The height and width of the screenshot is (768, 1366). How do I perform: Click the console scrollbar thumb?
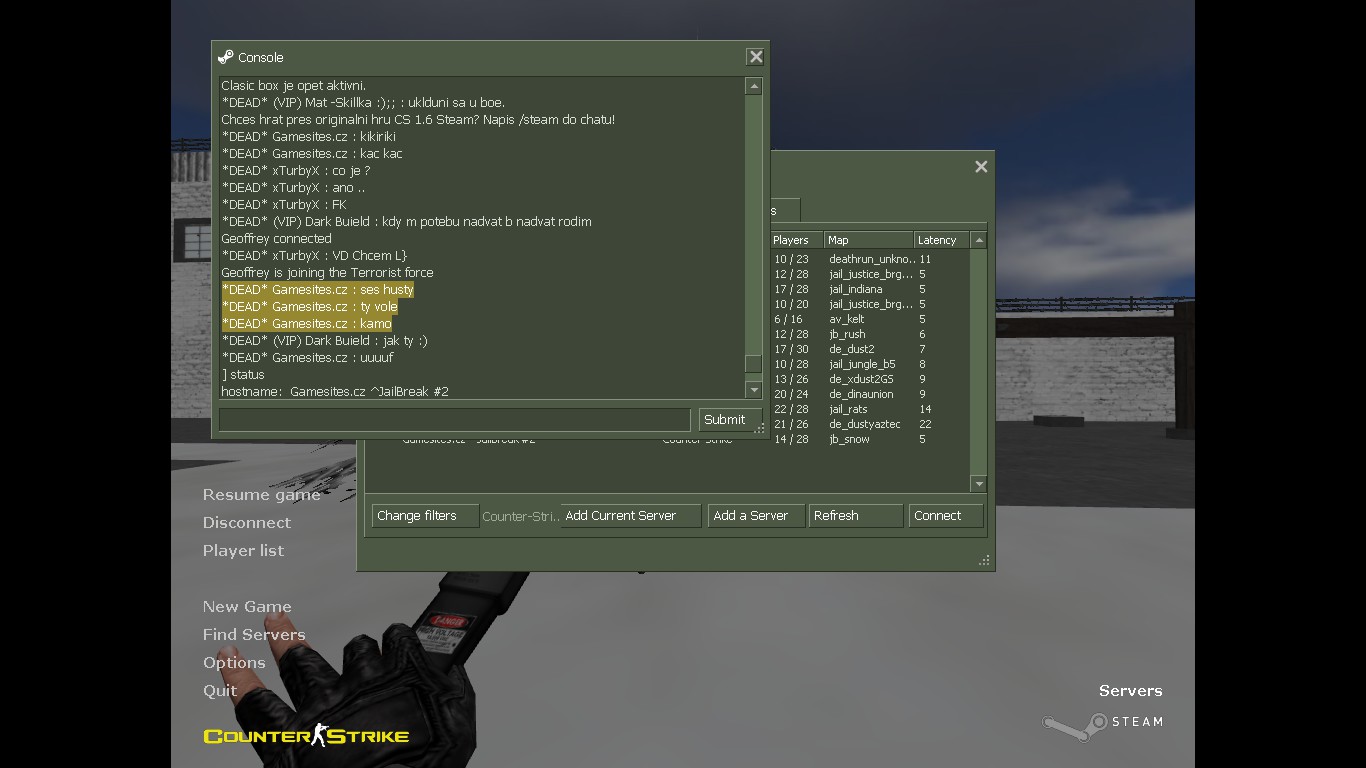coord(754,364)
